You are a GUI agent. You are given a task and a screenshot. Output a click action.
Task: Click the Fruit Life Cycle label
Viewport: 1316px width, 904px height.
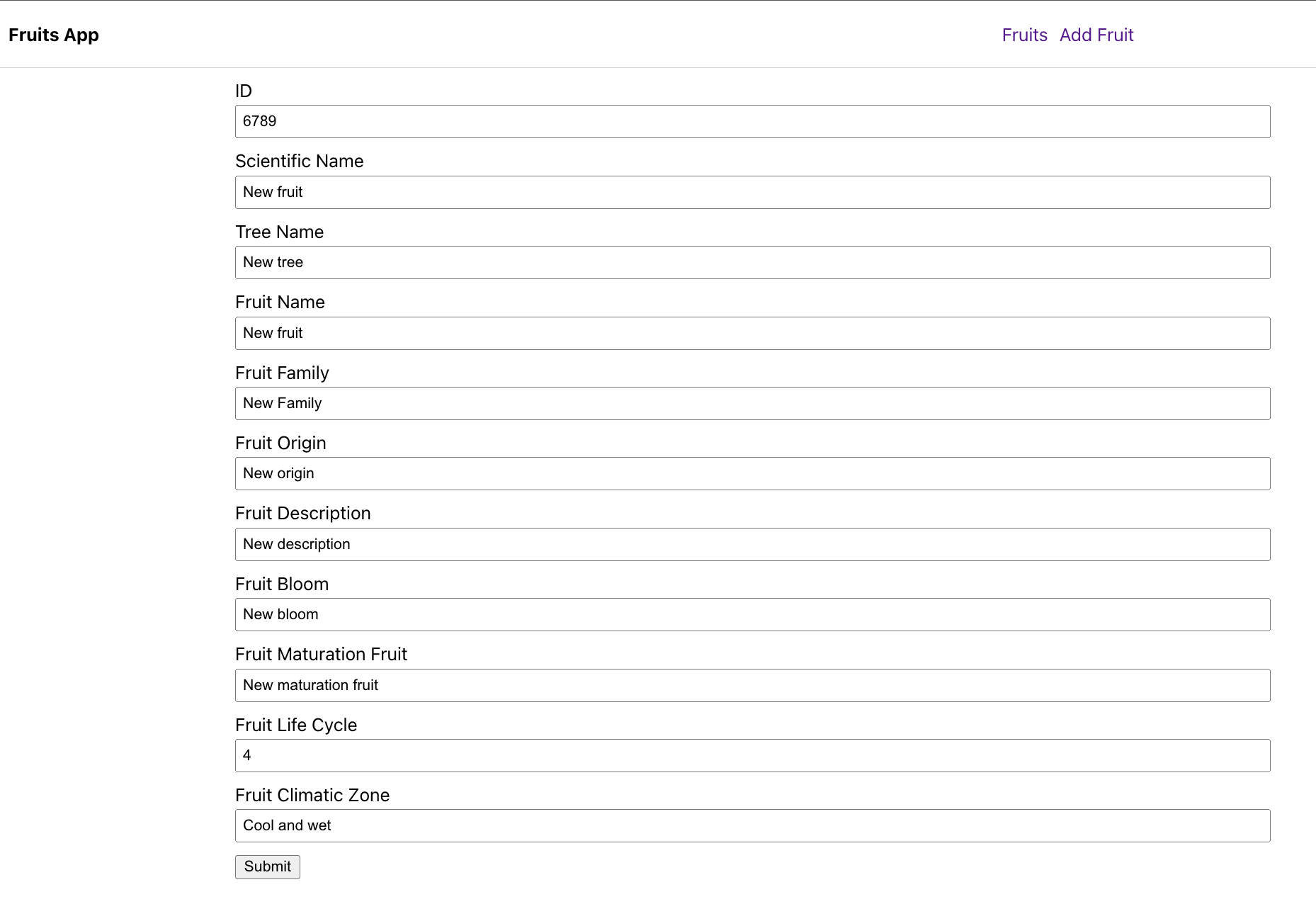295,725
